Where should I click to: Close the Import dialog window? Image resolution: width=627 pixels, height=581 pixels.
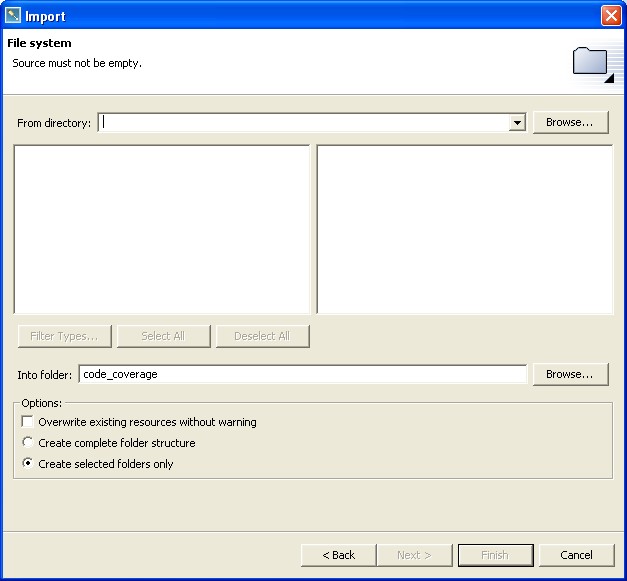tap(611, 15)
